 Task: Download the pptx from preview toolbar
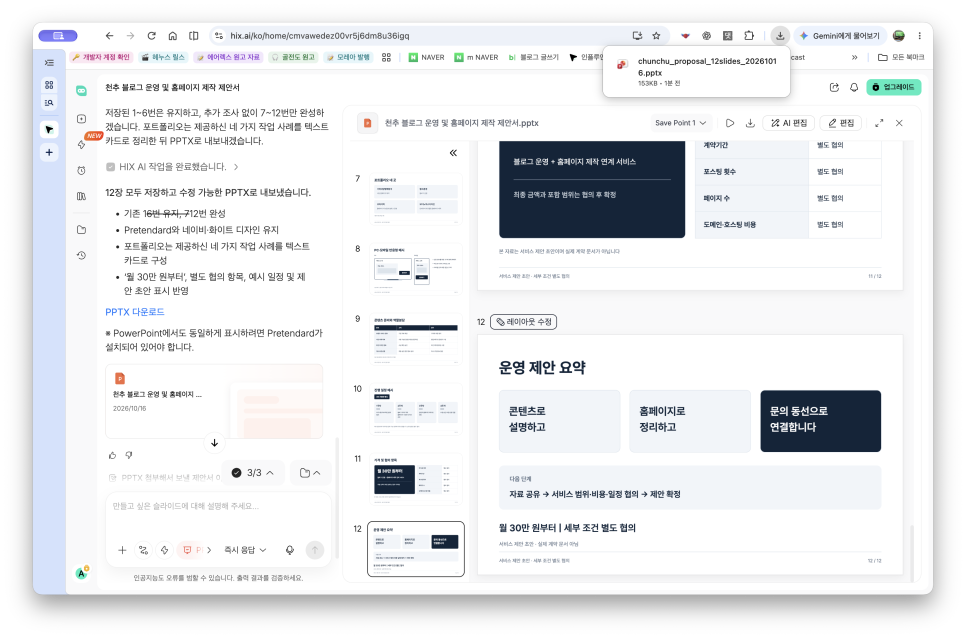[x=750, y=123]
